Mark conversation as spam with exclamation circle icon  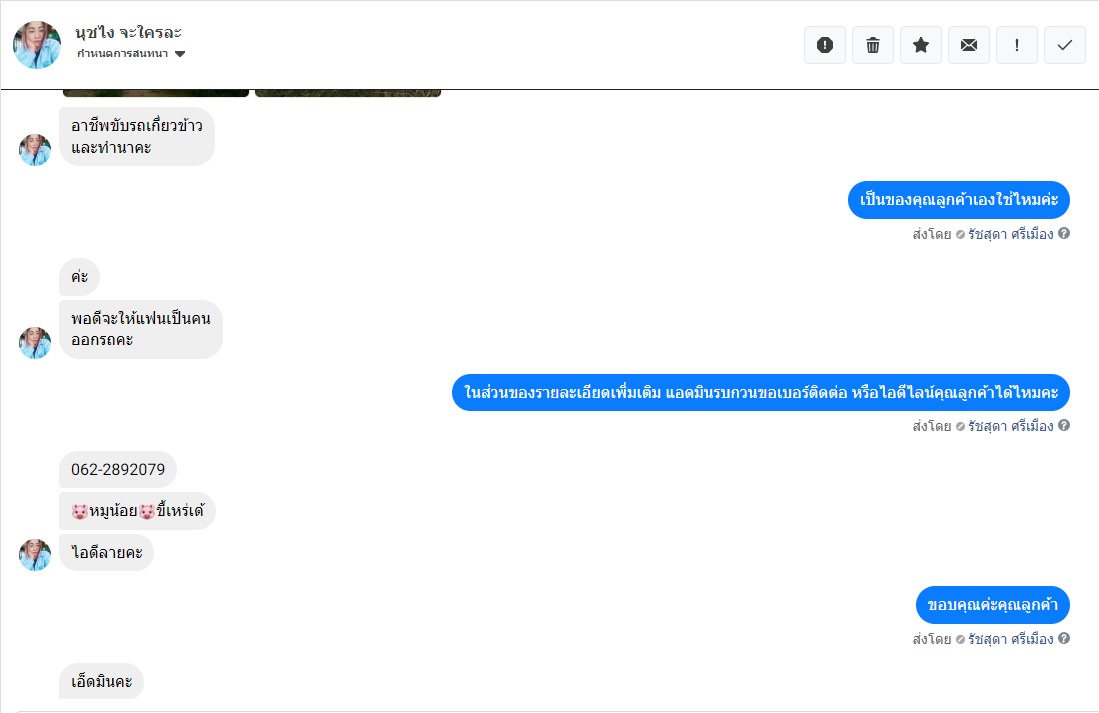(825, 45)
